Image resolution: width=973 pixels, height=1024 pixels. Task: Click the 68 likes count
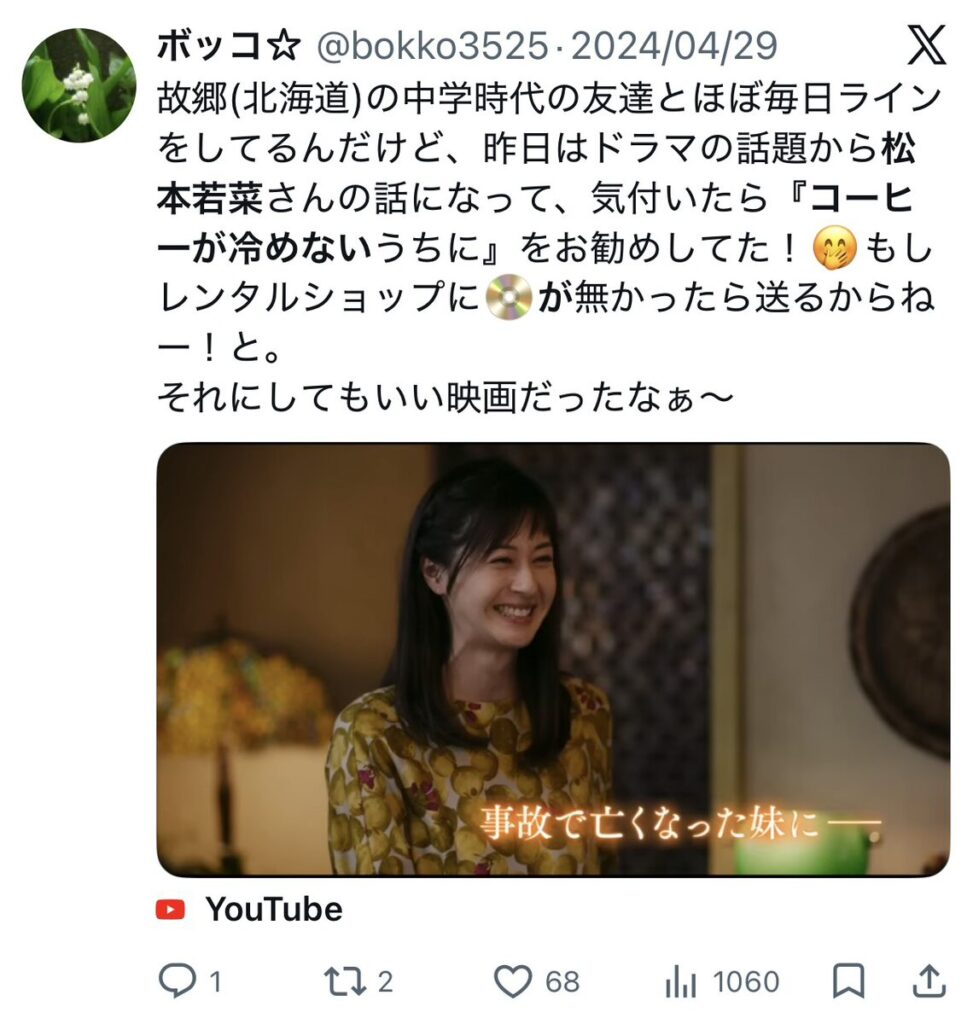562,982
